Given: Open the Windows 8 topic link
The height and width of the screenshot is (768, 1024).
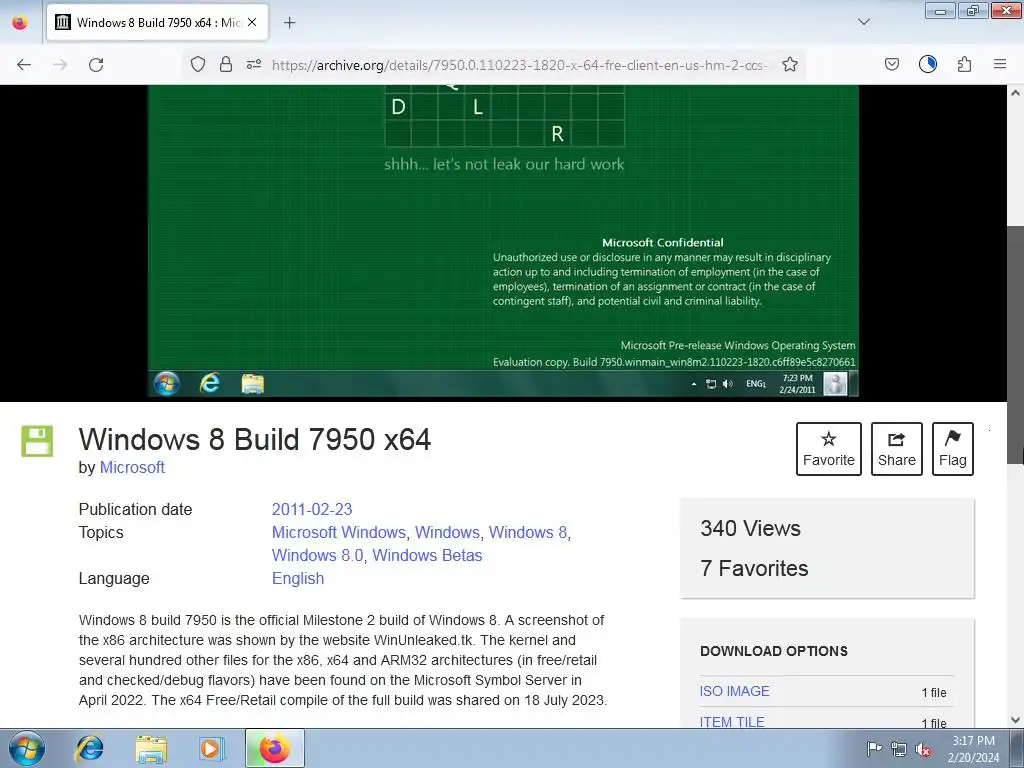Looking at the screenshot, I should tap(528, 532).
